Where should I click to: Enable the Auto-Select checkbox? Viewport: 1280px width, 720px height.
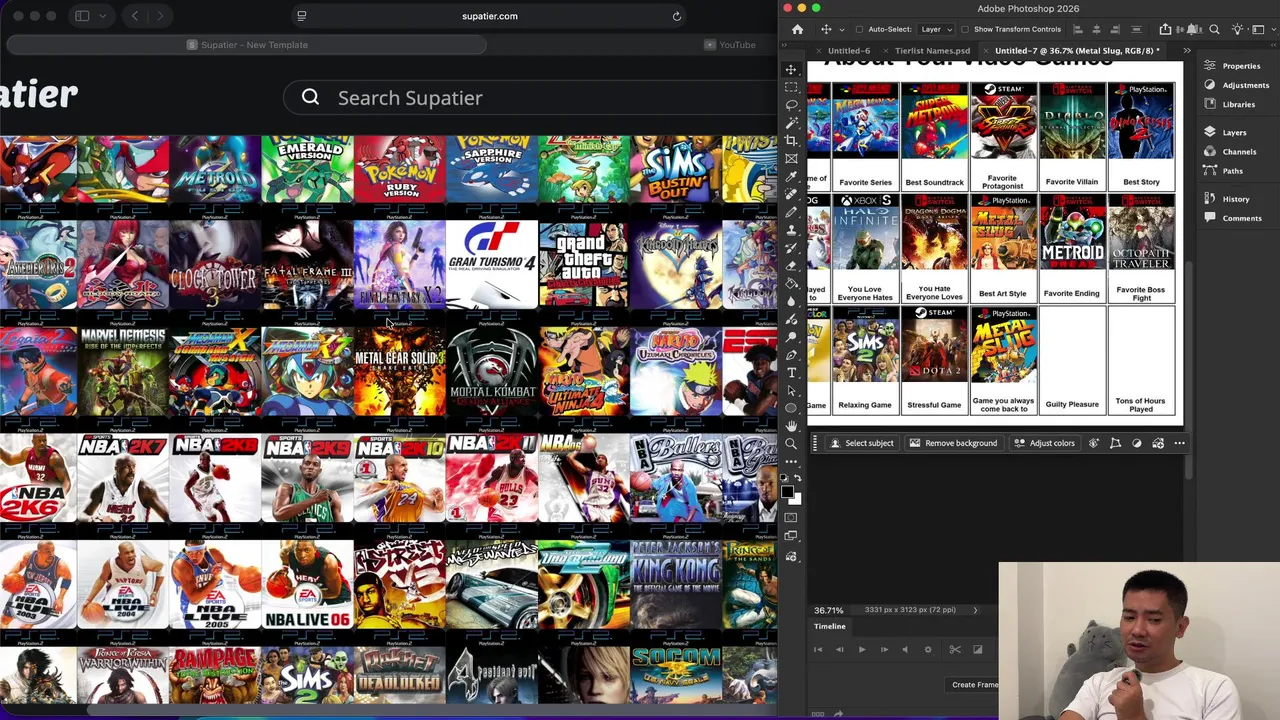859,29
